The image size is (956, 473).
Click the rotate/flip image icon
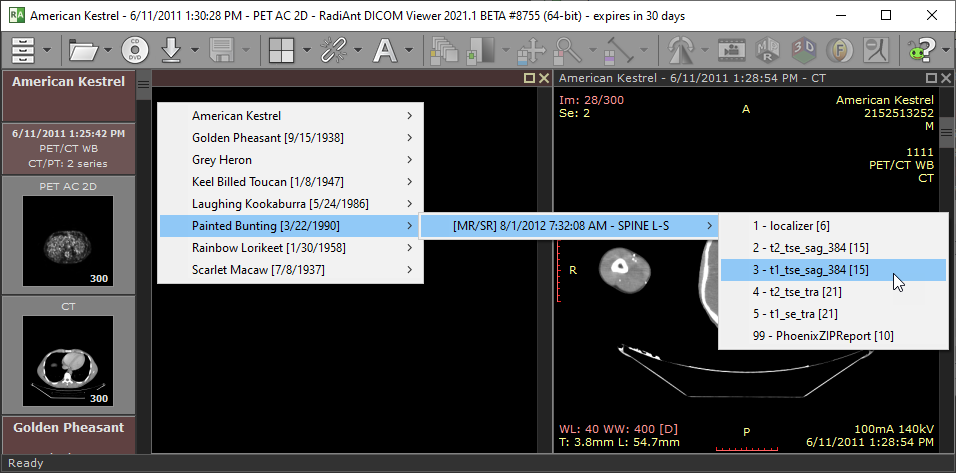pyautogui.click(x=682, y=50)
